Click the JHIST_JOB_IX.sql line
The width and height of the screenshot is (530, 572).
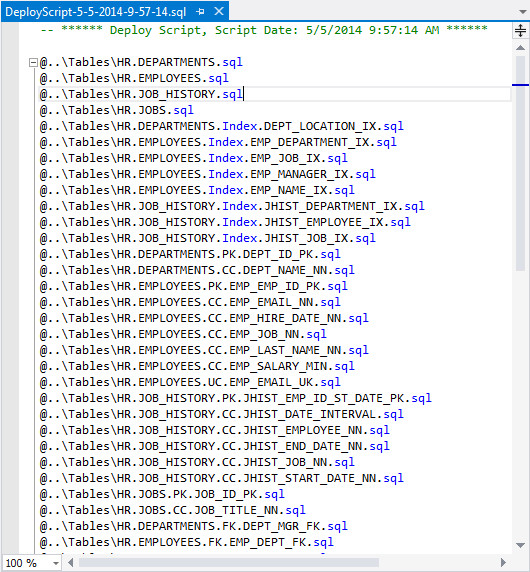[x=208, y=239]
